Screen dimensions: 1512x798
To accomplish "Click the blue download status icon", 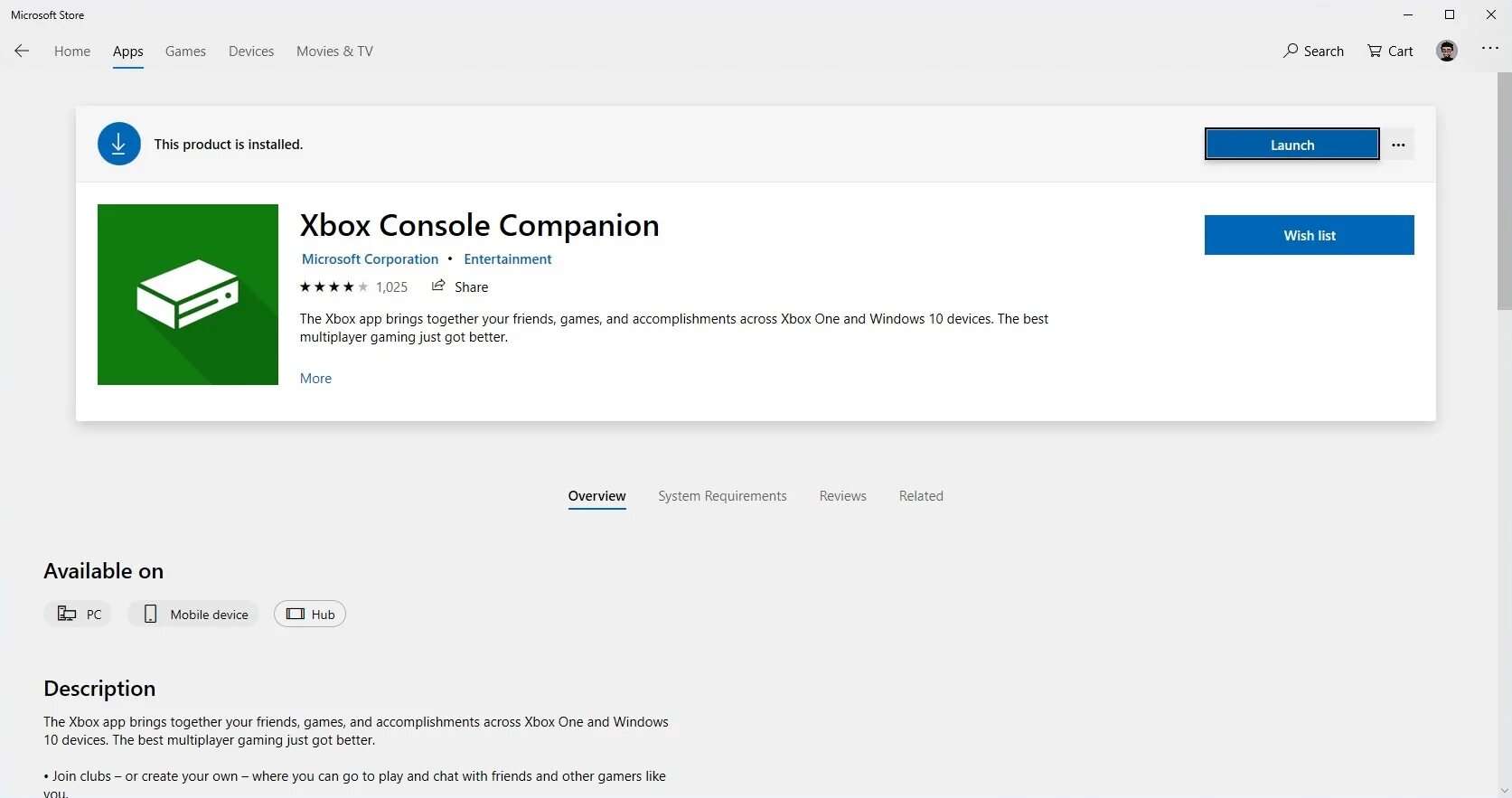I will [118, 144].
